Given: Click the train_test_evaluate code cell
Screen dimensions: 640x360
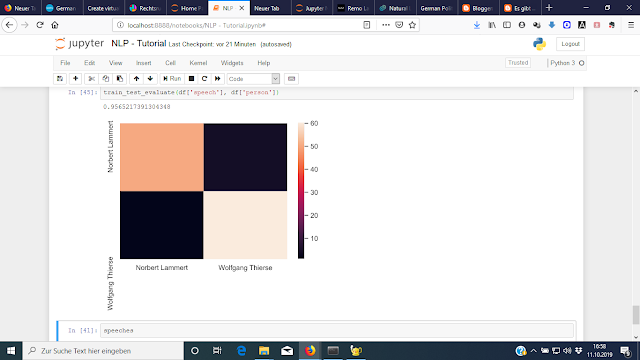Looking at the screenshot, I should pos(337,93).
